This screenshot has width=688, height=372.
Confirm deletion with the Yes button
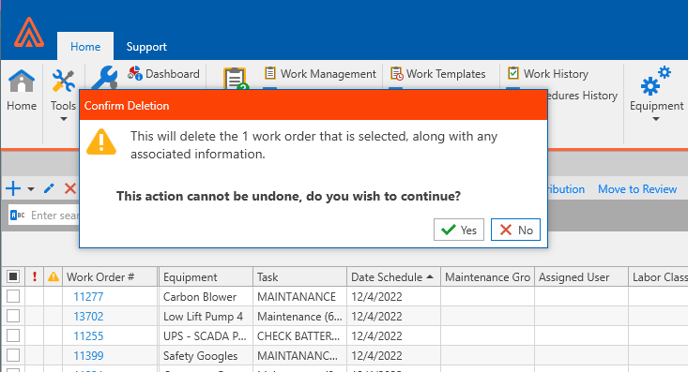pos(459,229)
